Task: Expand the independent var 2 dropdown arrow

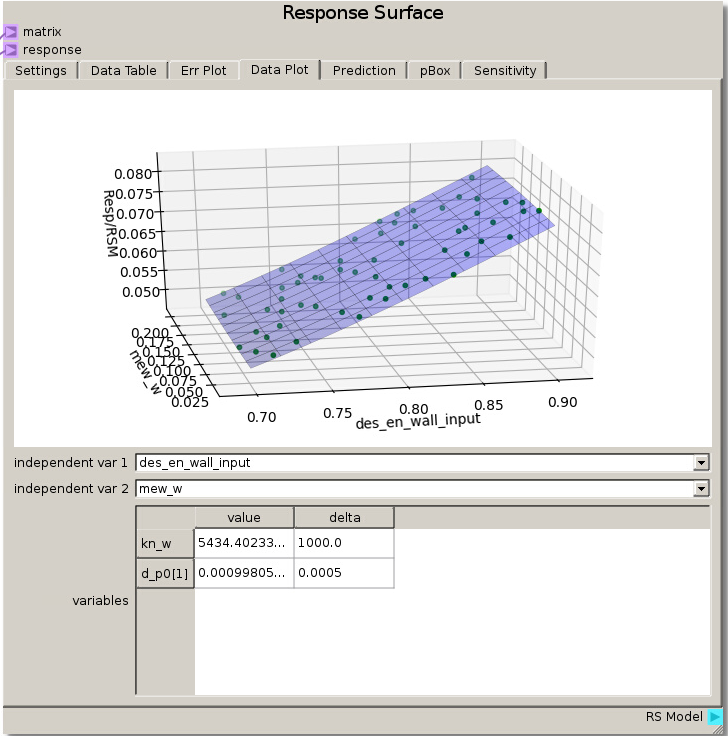Action: (x=701, y=489)
